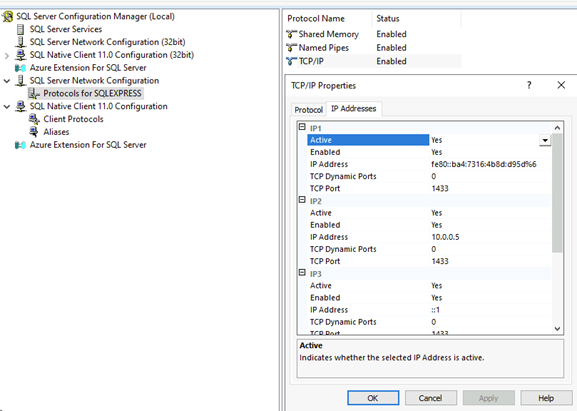Click the SQL Server Network Configuration node icon
Viewport: 577px width, 411px height.
(x=21, y=81)
